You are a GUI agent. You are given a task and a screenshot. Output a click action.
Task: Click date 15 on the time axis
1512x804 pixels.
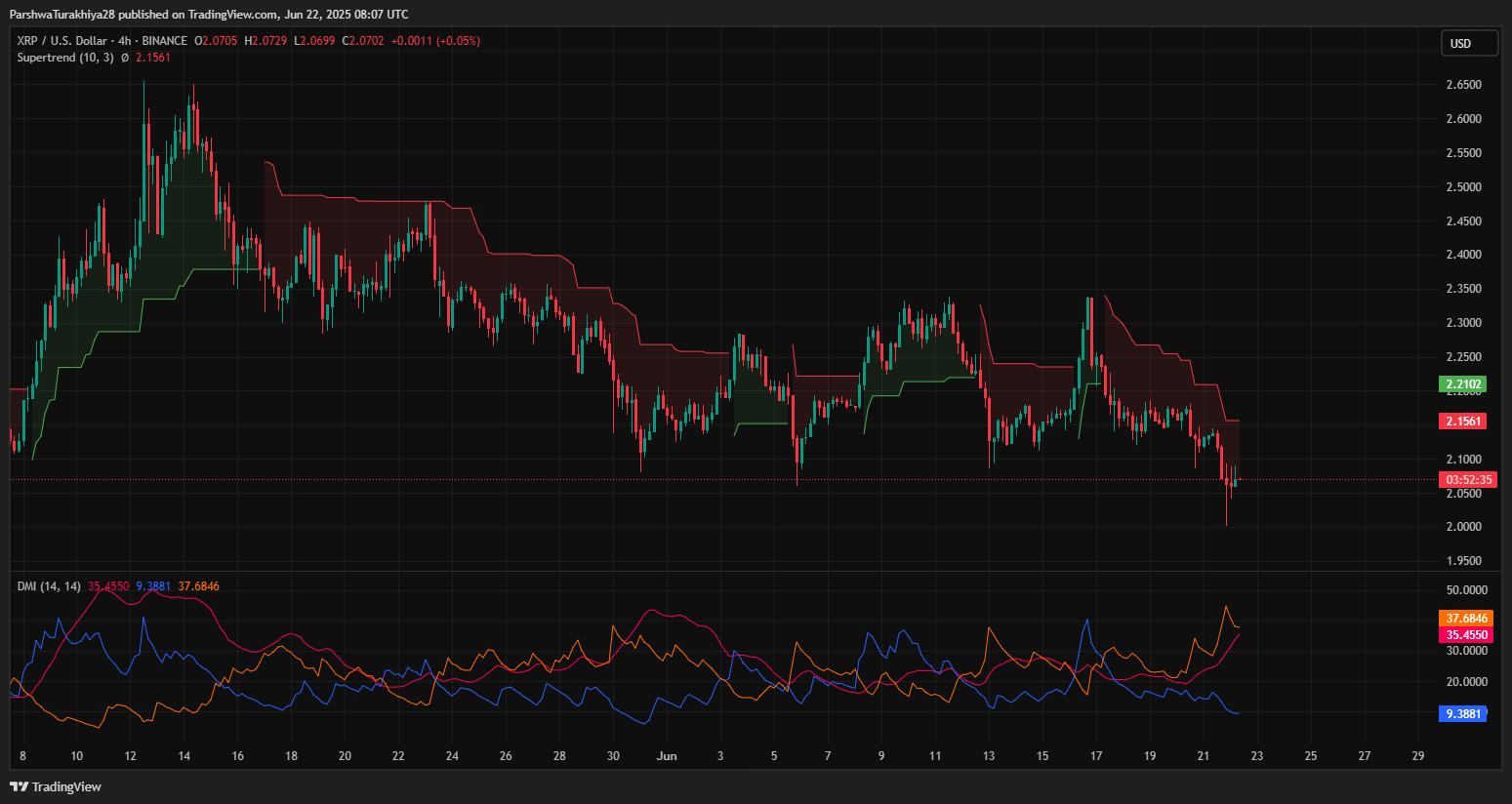[x=1042, y=756]
